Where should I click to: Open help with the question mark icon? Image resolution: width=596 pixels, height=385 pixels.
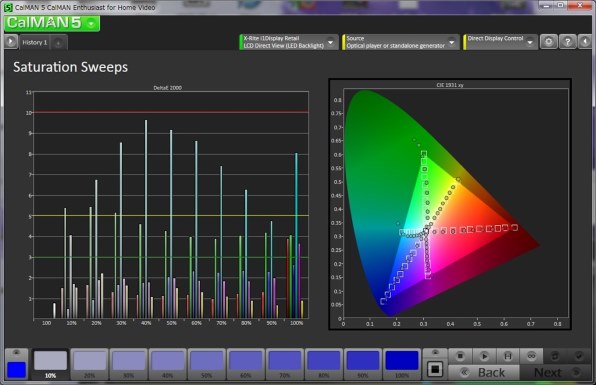(x=567, y=42)
